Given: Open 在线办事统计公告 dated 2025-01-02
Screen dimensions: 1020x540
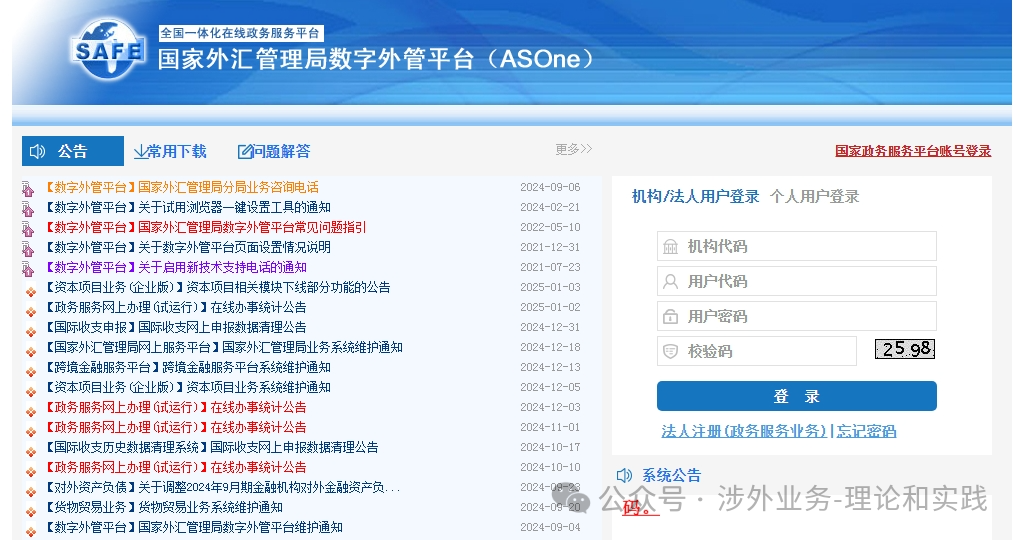Looking at the screenshot, I should coord(175,307).
